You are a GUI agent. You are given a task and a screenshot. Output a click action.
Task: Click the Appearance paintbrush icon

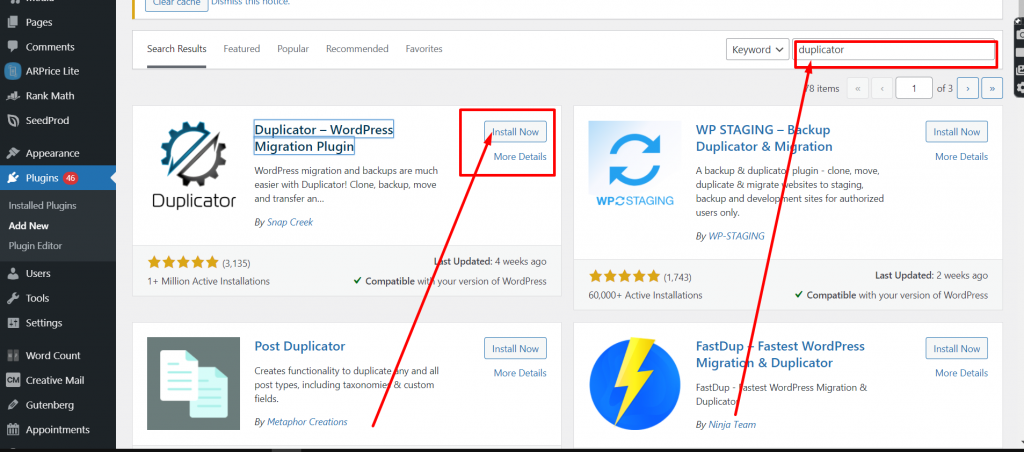12,153
